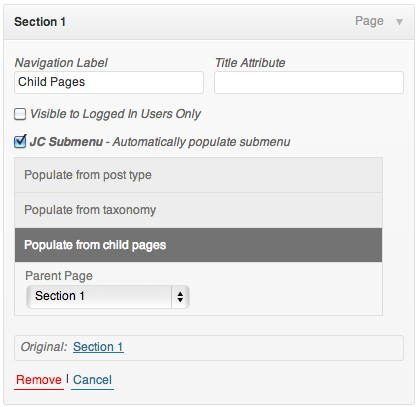Screen dimensions: 417x407
Task: Click the Navigation Label caption
Action: 61,63
